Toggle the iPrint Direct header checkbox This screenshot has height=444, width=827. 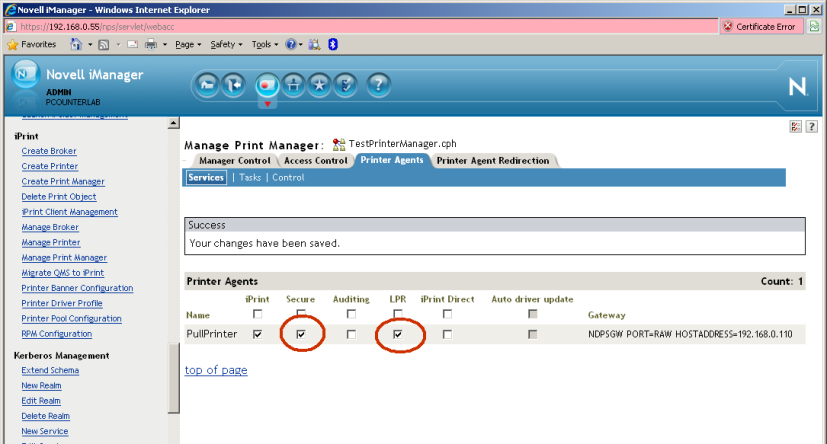coord(447,314)
